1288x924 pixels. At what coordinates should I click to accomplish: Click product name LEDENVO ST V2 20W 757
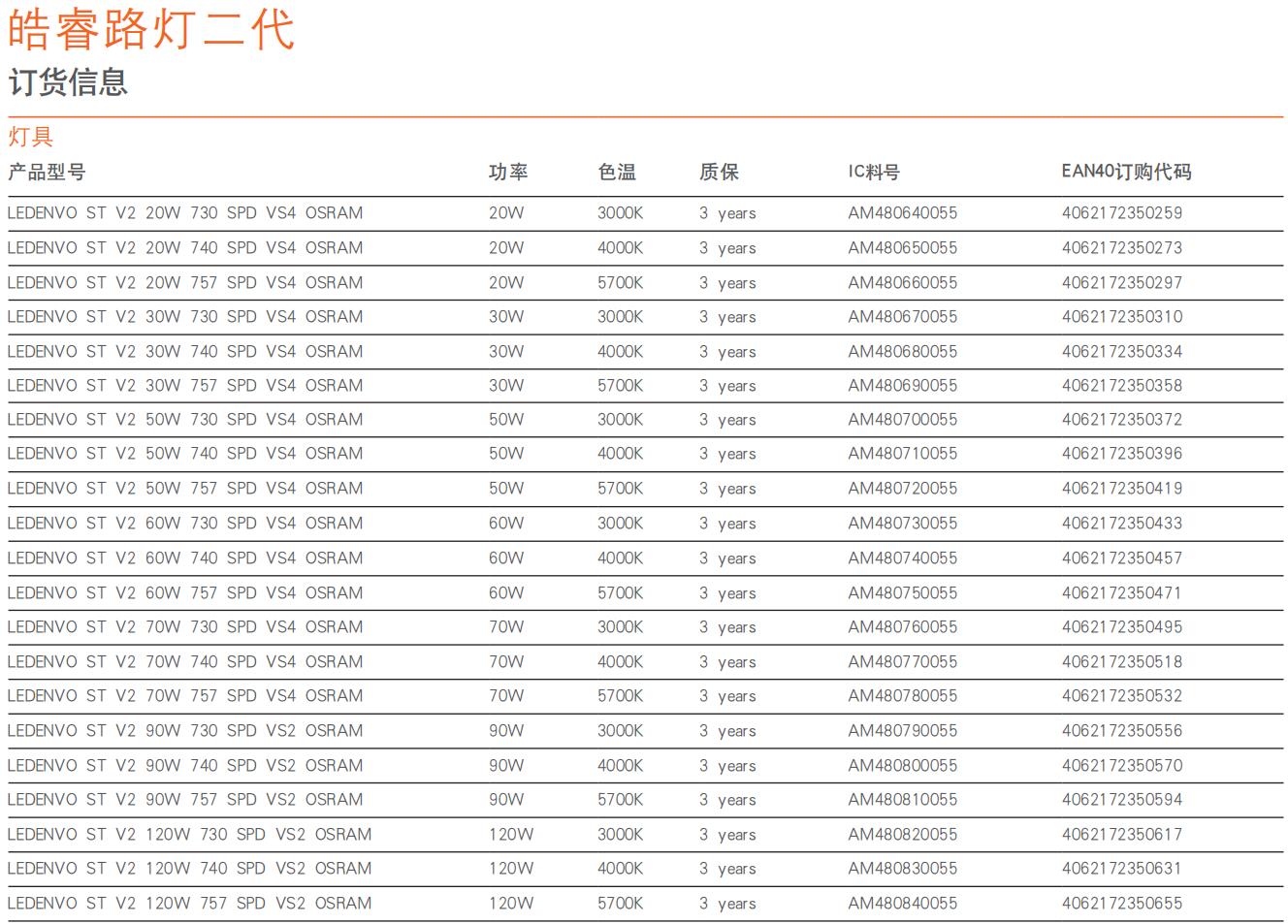click(185, 283)
